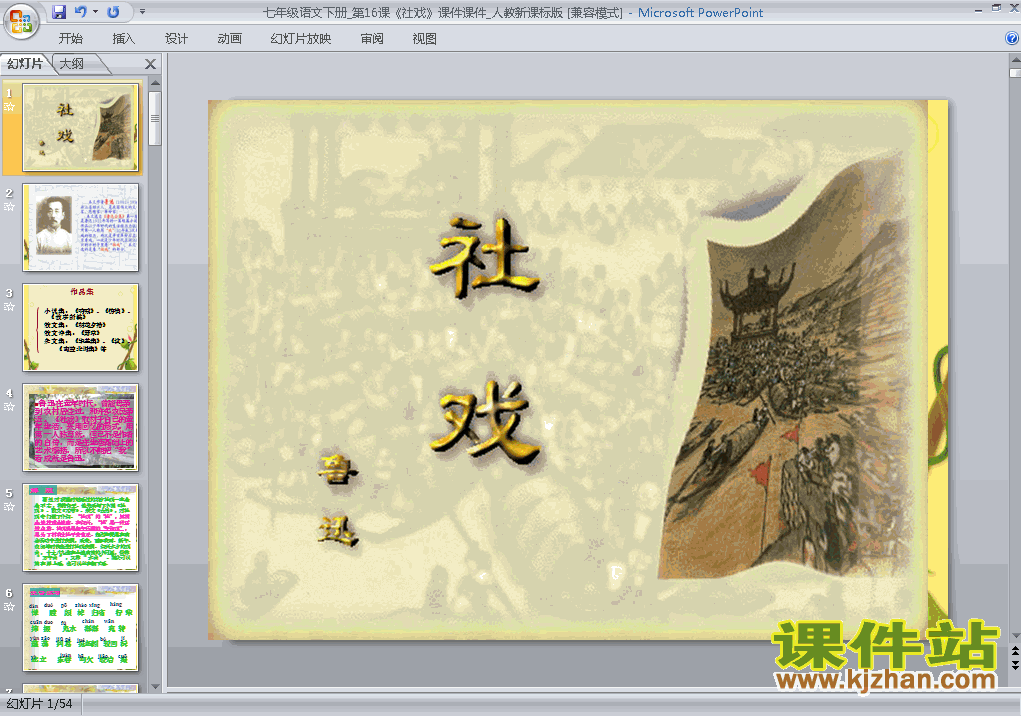Viewport: 1021px width, 717px height.
Task: Click the Office button logo
Action: click(x=21, y=21)
